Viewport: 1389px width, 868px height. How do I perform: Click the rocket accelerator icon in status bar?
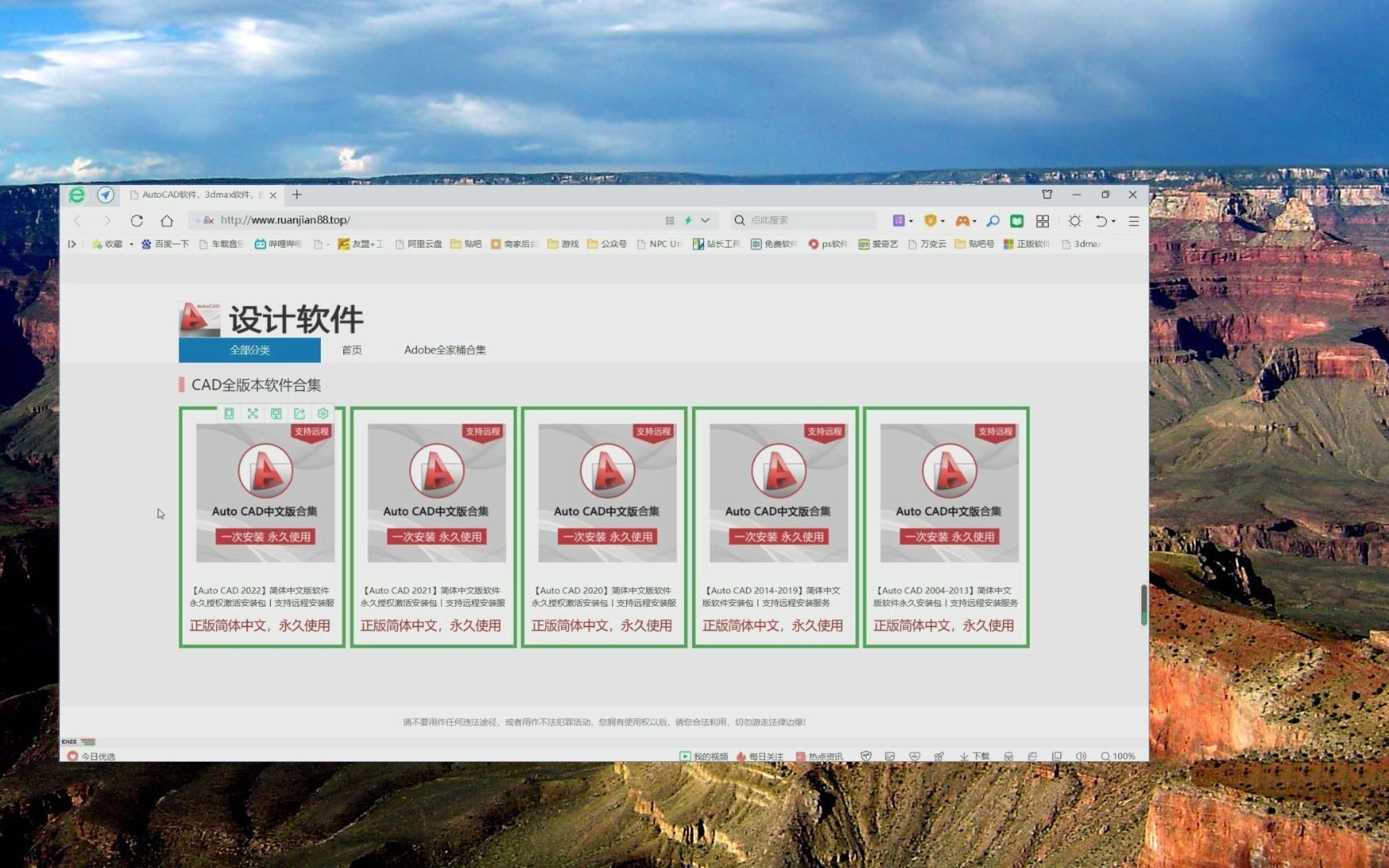(x=939, y=756)
